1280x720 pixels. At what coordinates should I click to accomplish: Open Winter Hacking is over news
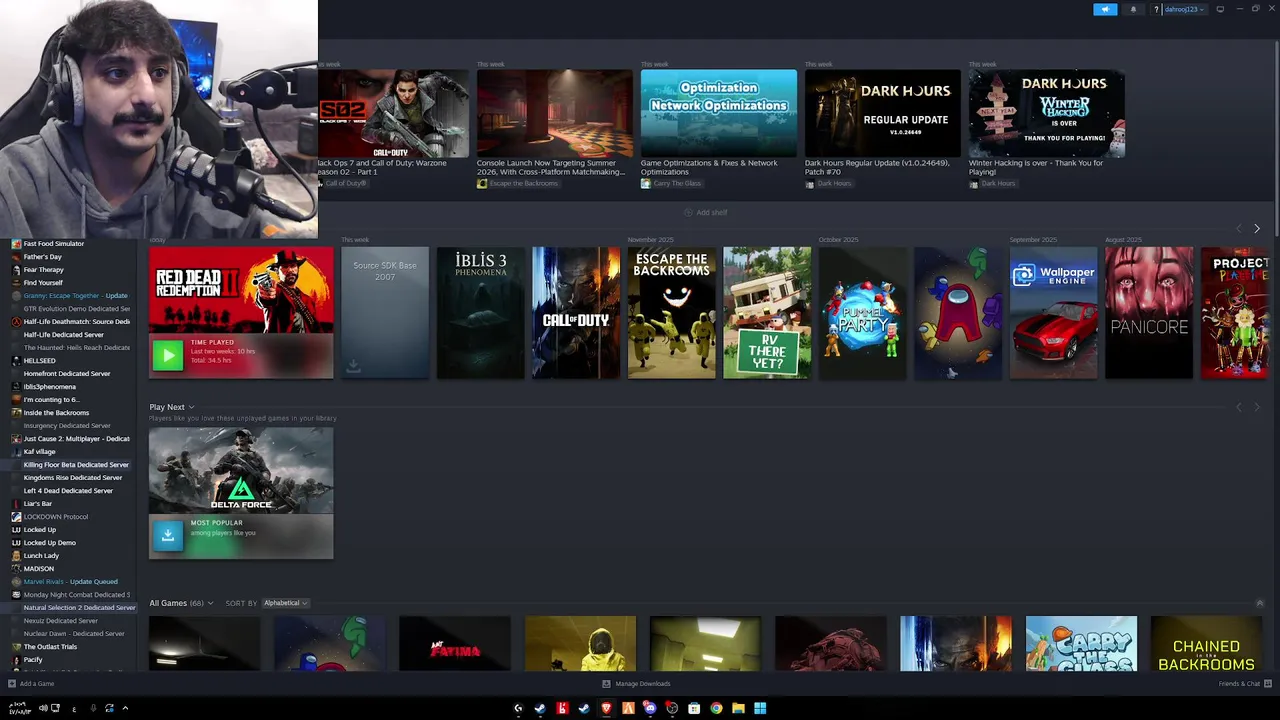pos(1047,113)
